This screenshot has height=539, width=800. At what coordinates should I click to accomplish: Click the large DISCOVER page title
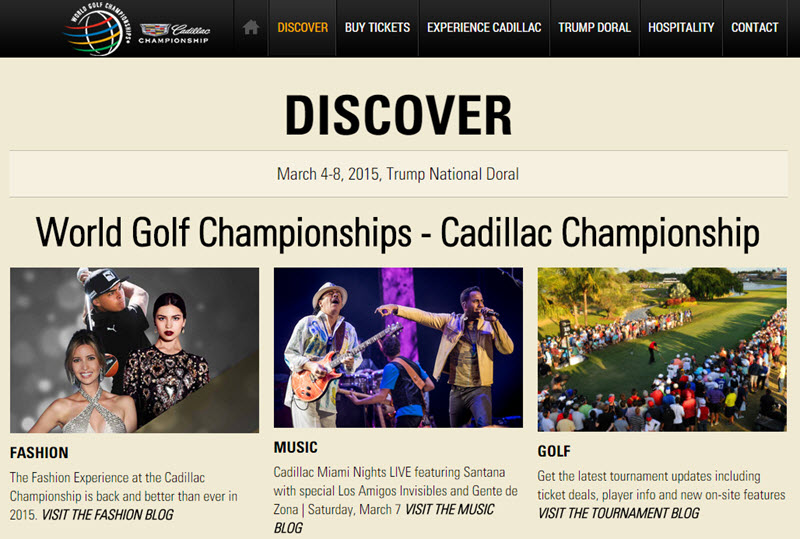[x=398, y=115]
